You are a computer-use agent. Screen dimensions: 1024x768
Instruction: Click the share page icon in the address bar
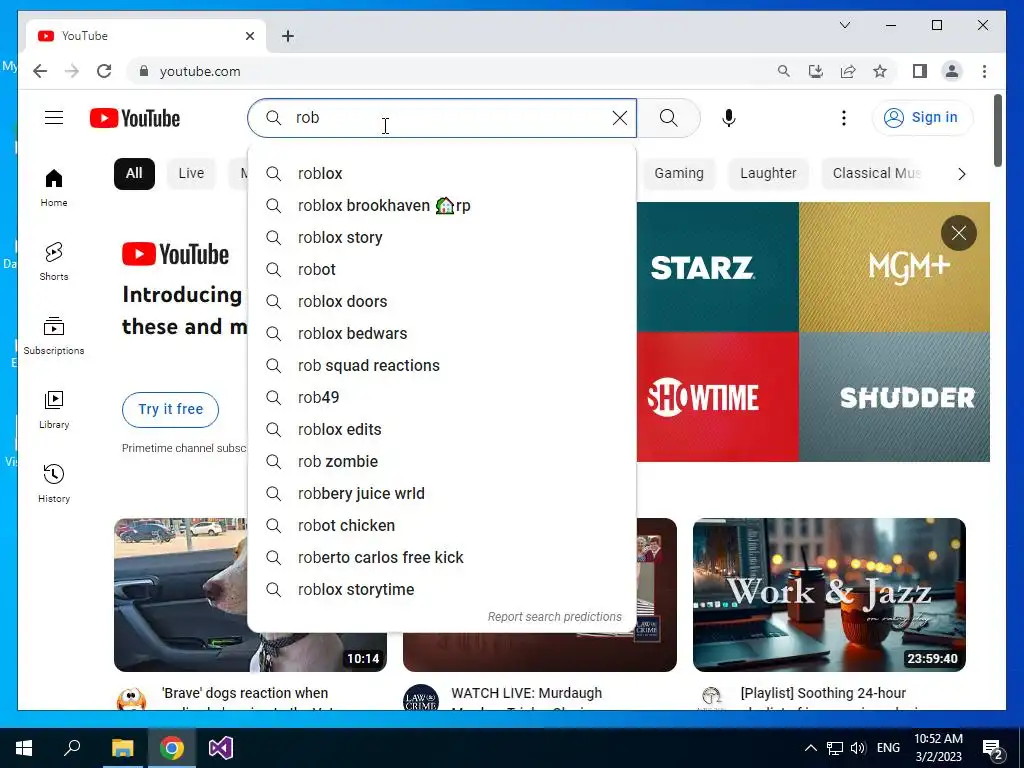[x=848, y=71]
